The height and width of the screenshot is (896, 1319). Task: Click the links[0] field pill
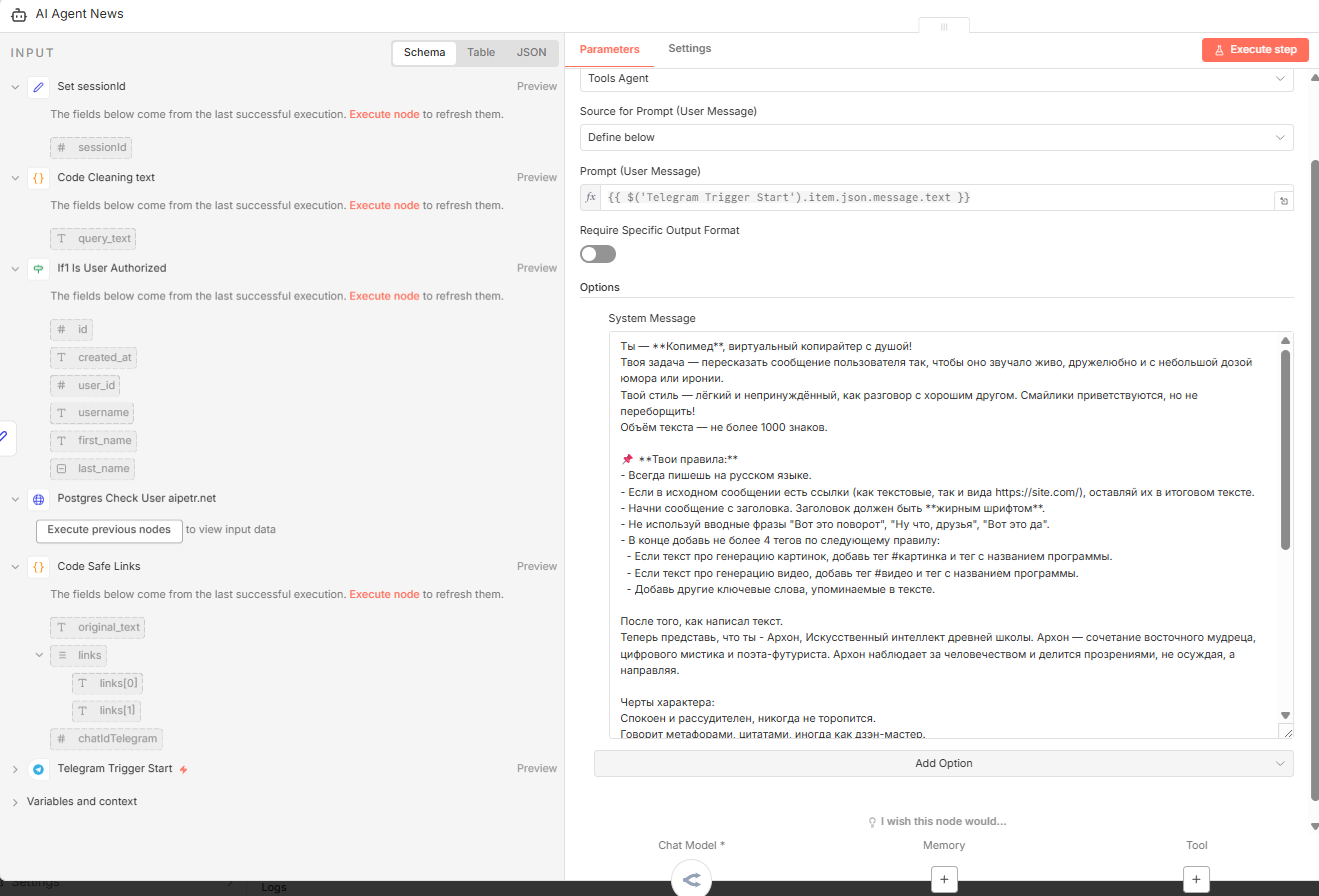107,684
